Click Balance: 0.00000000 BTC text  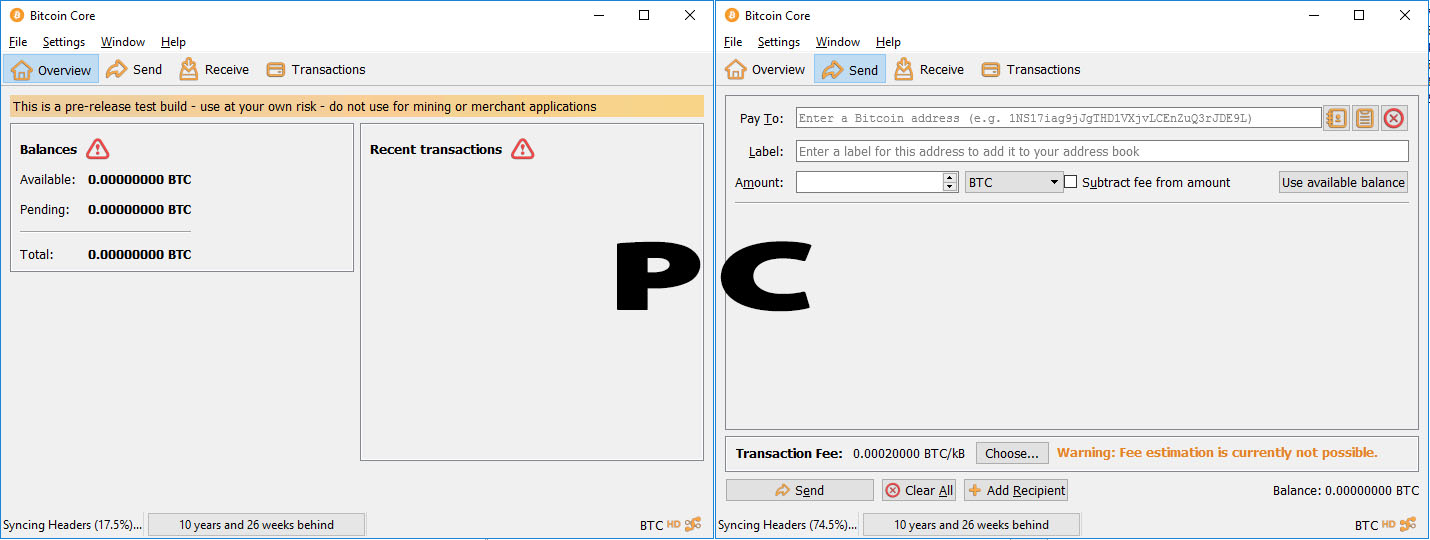(x=1346, y=491)
